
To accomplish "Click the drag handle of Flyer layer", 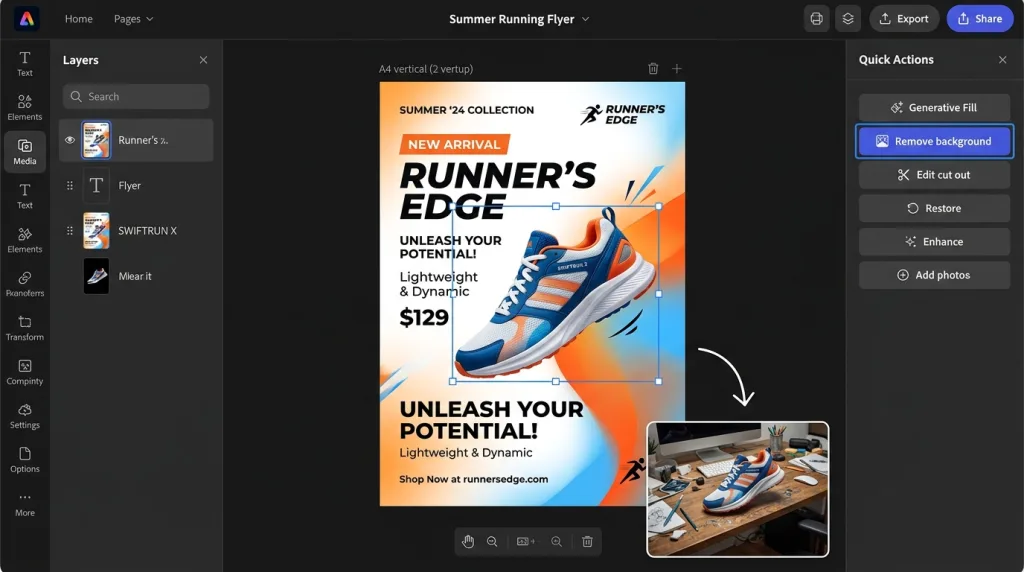I will 70,185.
